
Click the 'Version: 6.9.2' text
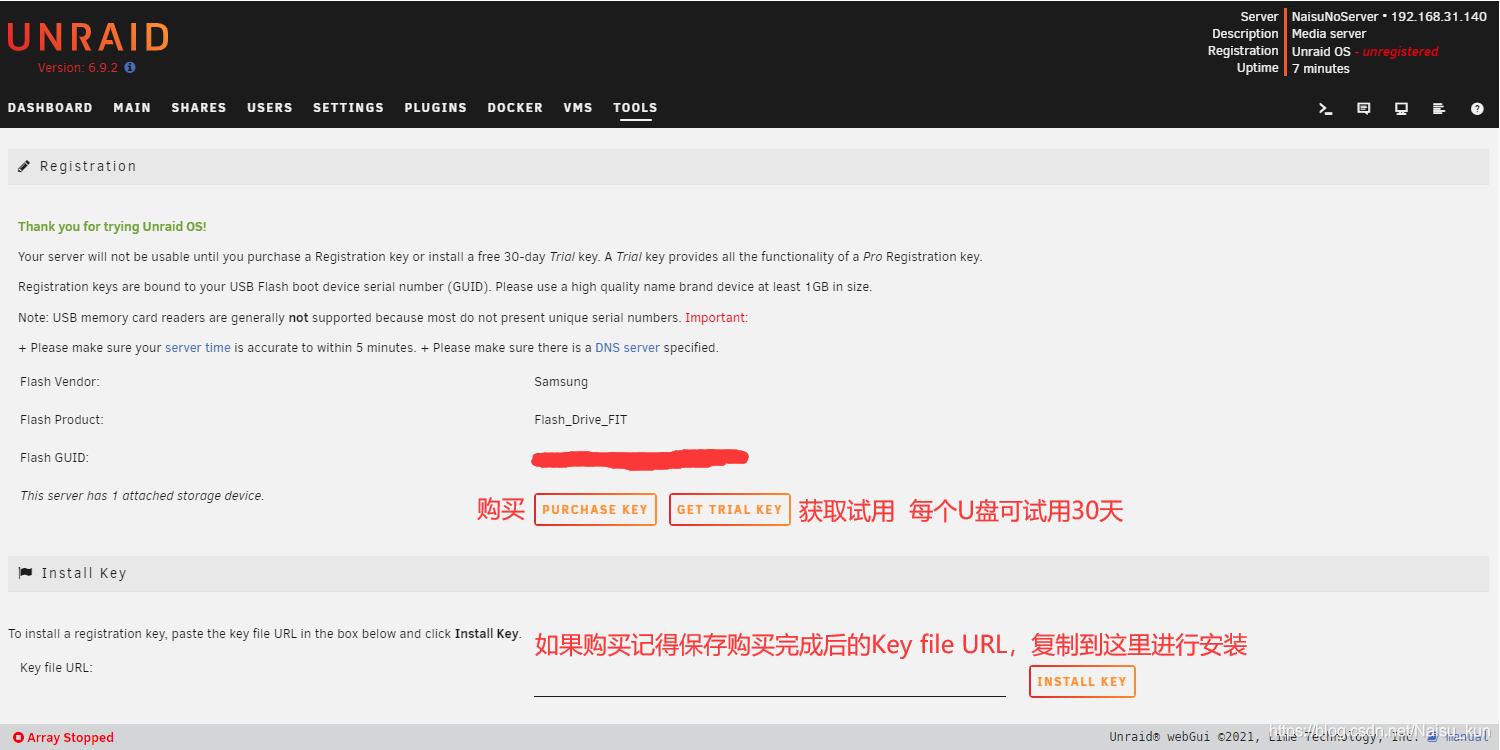78,68
